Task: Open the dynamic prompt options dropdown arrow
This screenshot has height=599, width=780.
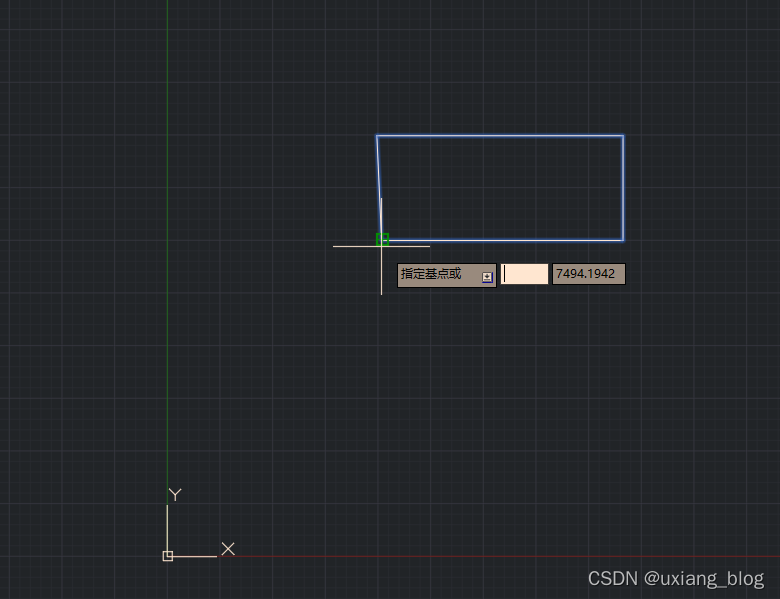Action: [x=487, y=277]
